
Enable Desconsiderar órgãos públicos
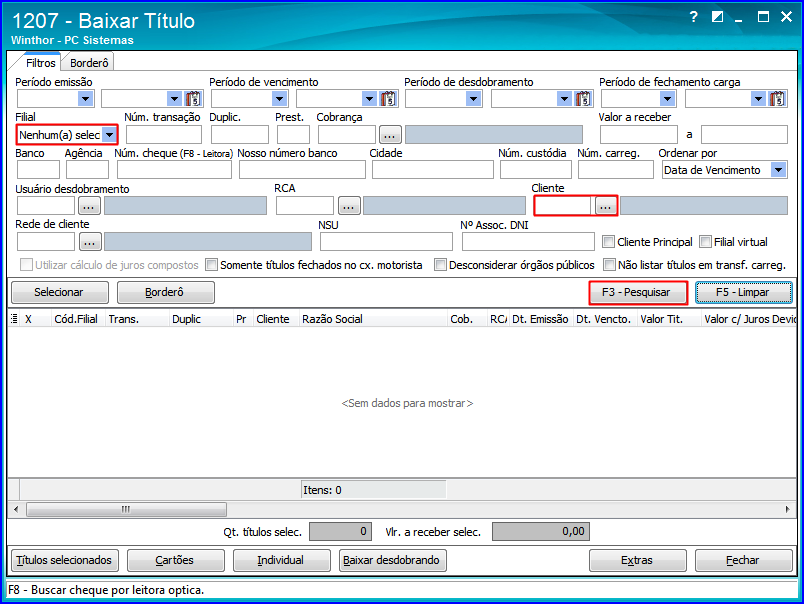[x=440, y=265]
